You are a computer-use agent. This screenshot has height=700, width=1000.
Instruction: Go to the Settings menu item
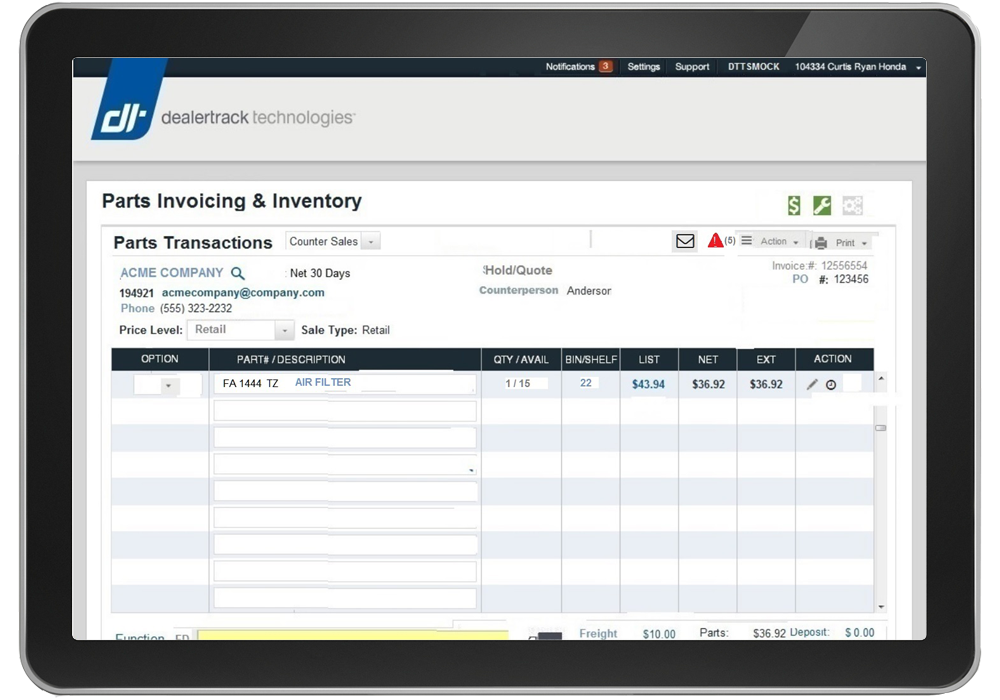tap(644, 66)
